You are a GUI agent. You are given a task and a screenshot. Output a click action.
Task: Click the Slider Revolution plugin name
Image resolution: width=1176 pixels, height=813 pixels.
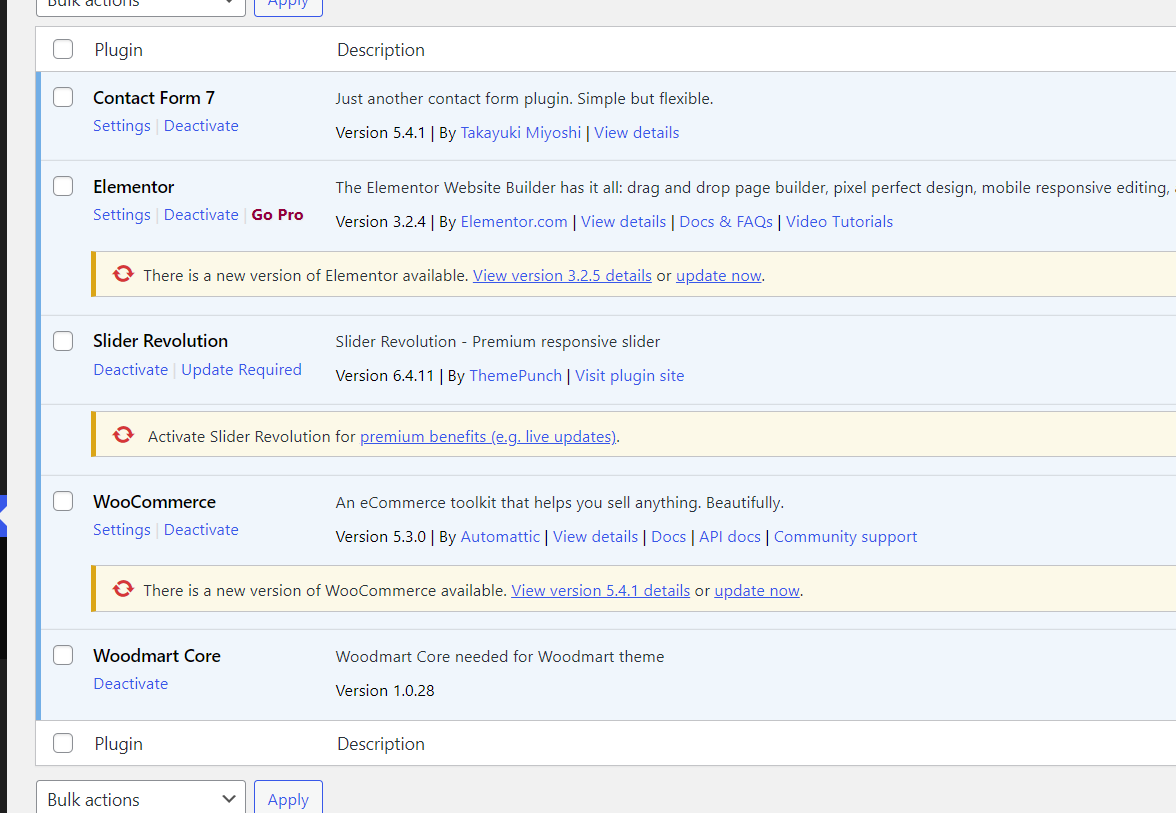coord(160,341)
